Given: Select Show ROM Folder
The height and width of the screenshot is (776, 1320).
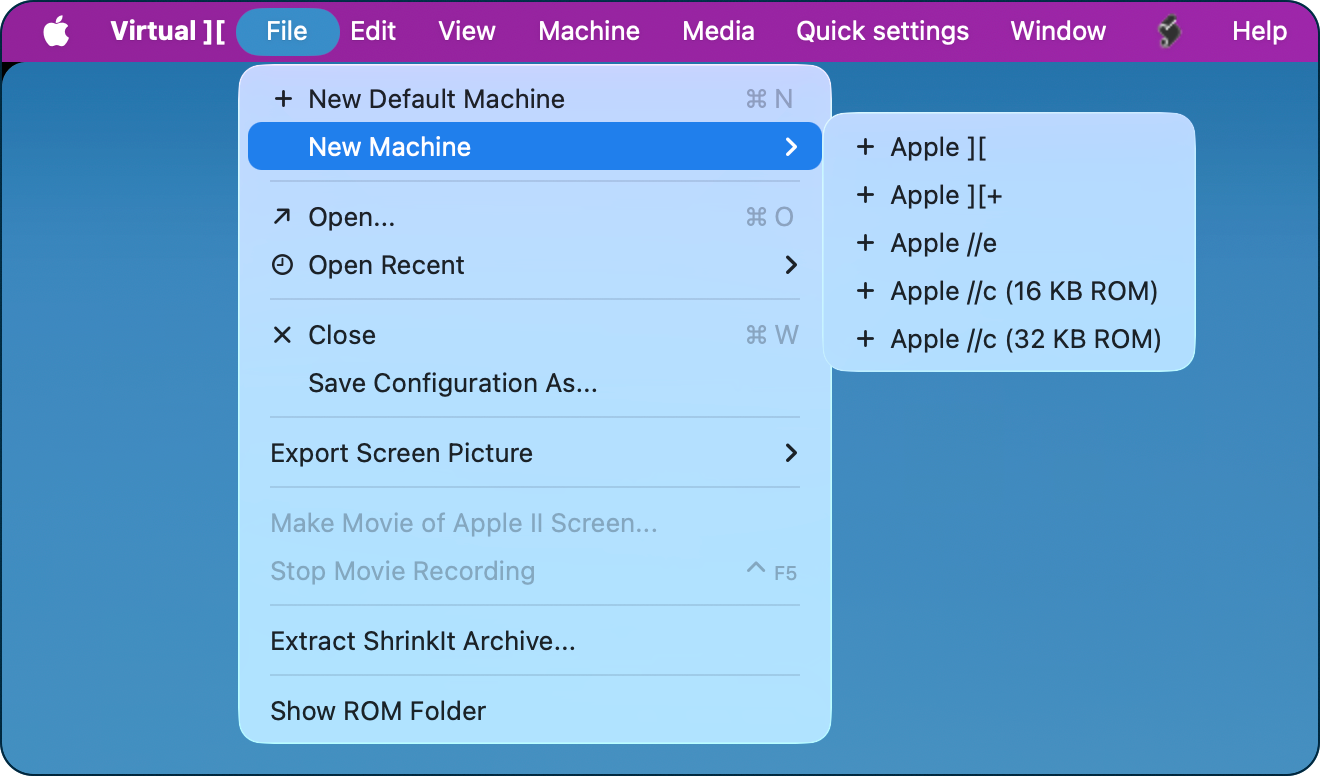Looking at the screenshot, I should (535, 711).
